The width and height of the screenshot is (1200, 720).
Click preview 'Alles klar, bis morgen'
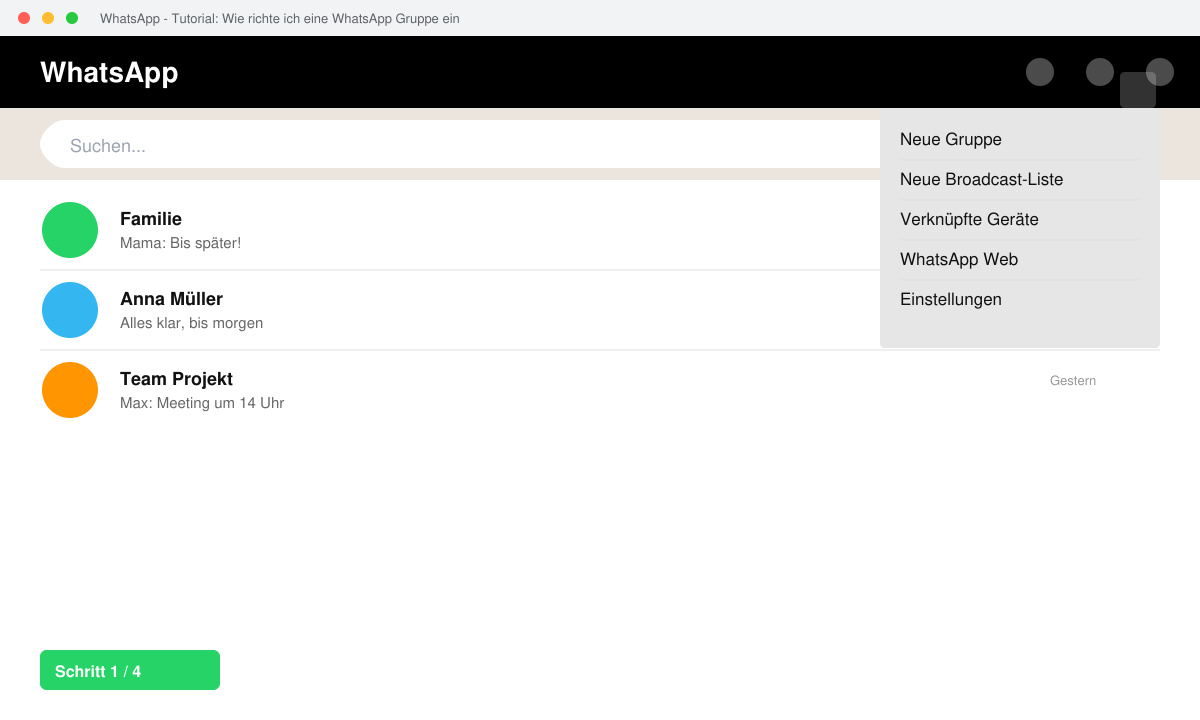[x=191, y=323]
